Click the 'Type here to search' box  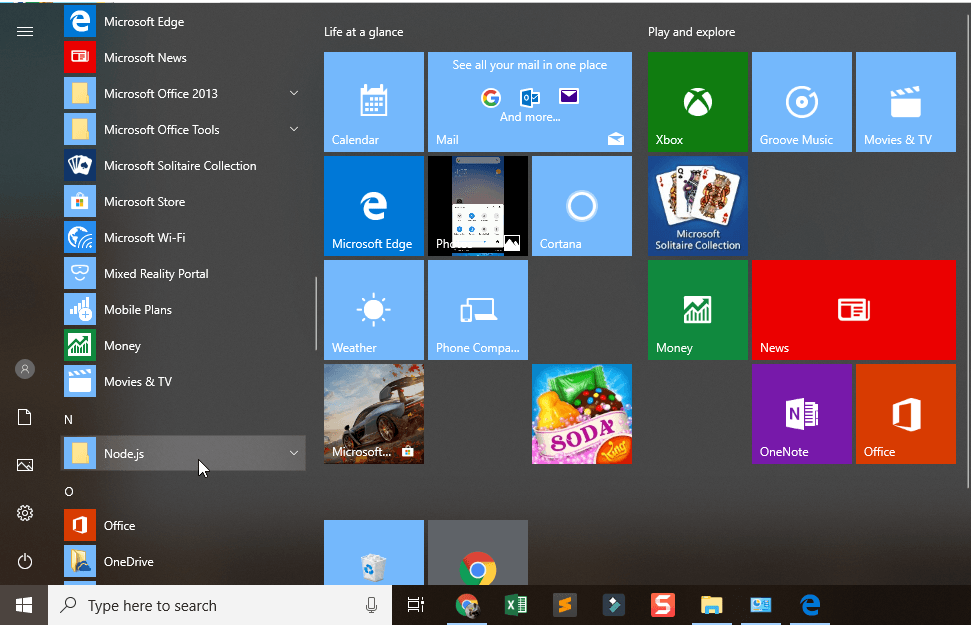coord(220,606)
